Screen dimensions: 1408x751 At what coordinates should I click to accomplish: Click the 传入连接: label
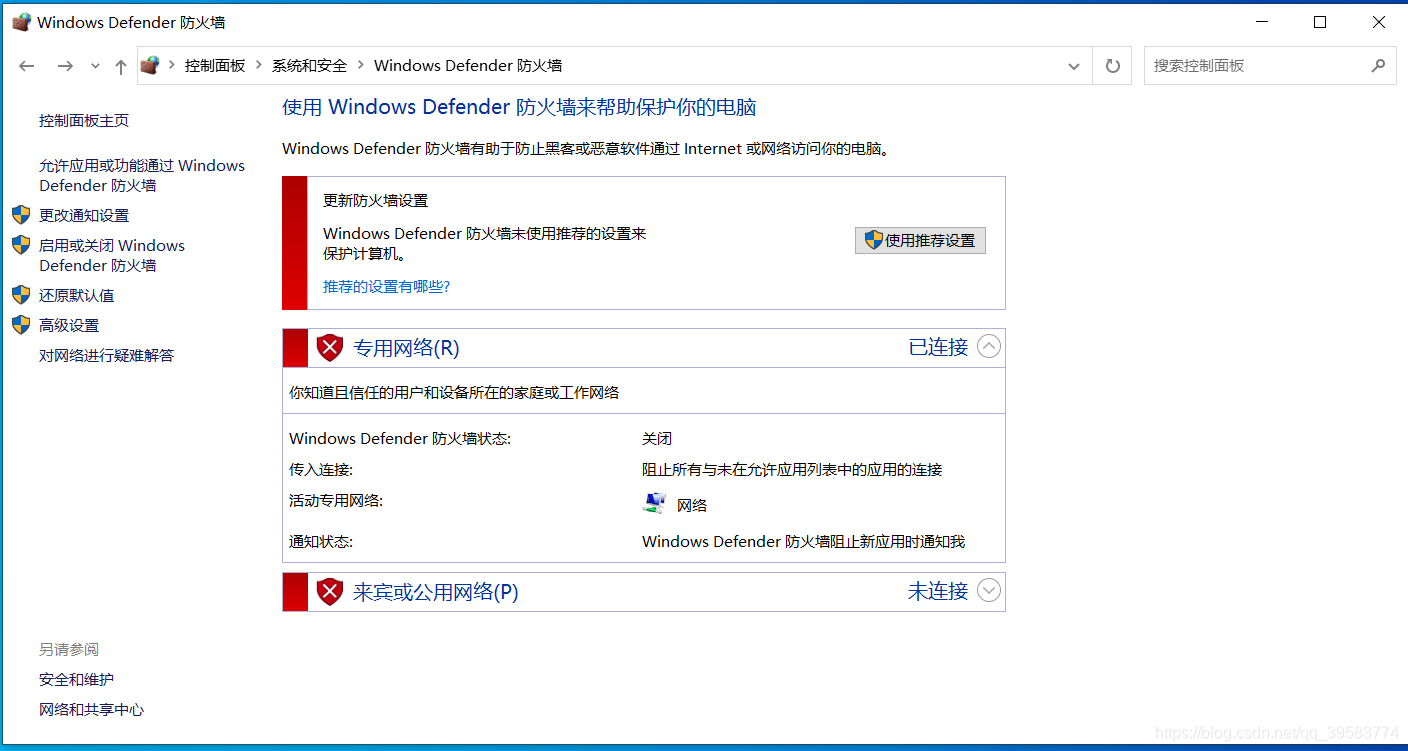click(321, 470)
